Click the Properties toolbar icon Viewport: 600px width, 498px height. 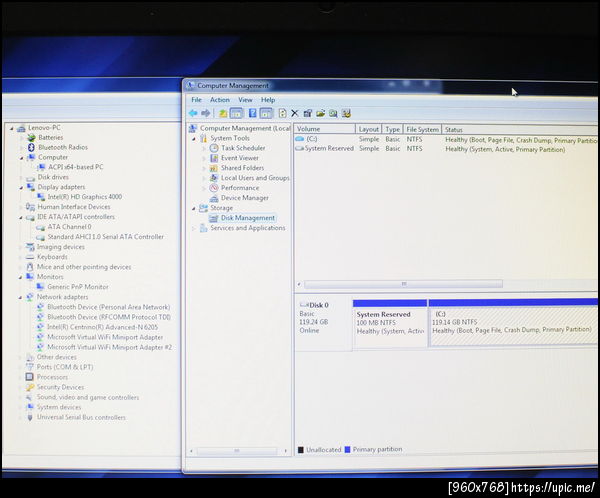click(307, 113)
